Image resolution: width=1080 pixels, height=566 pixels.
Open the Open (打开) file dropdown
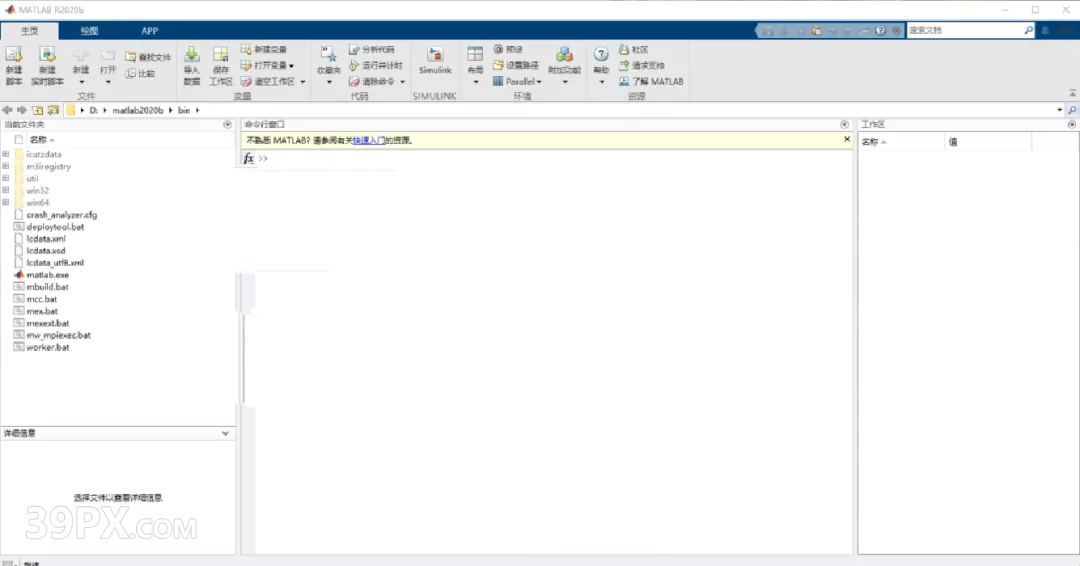tap(107, 82)
